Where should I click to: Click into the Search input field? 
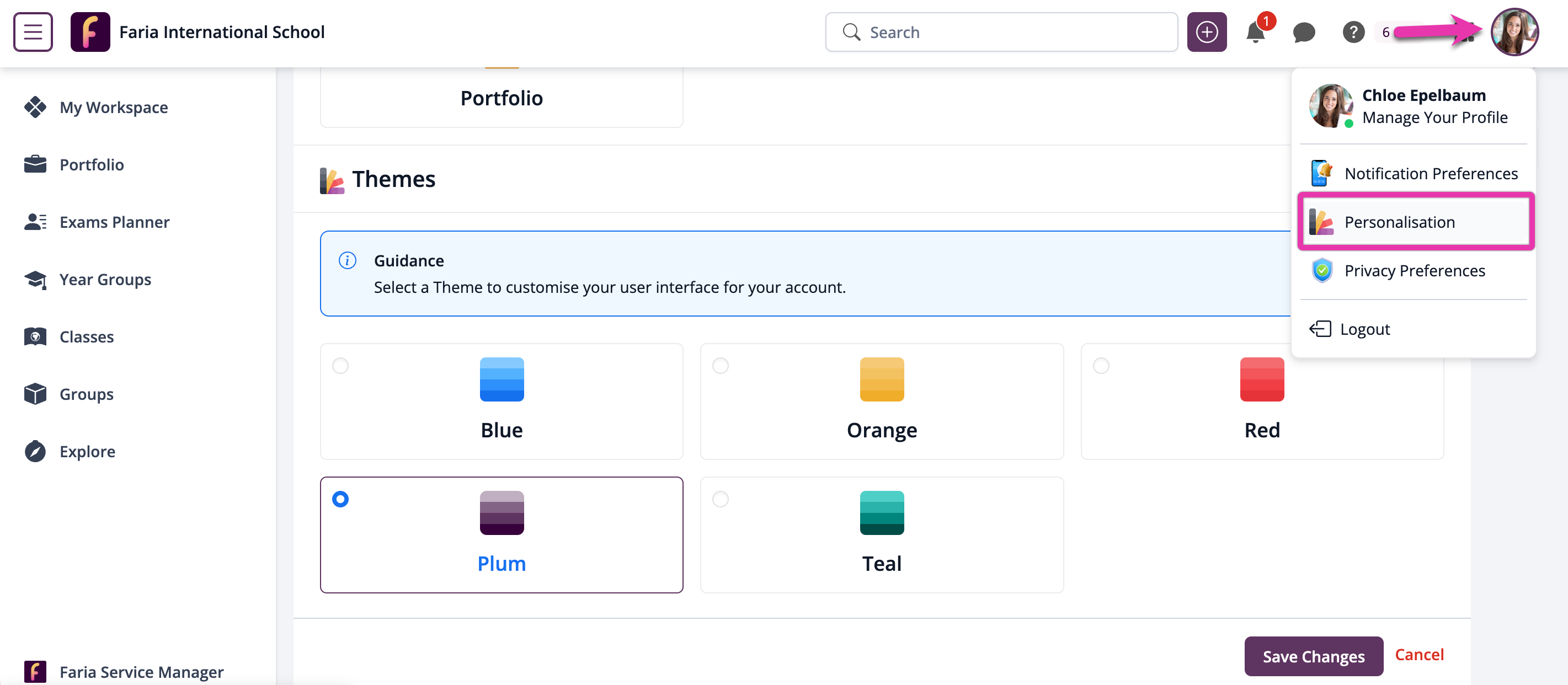pos(1010,32)
